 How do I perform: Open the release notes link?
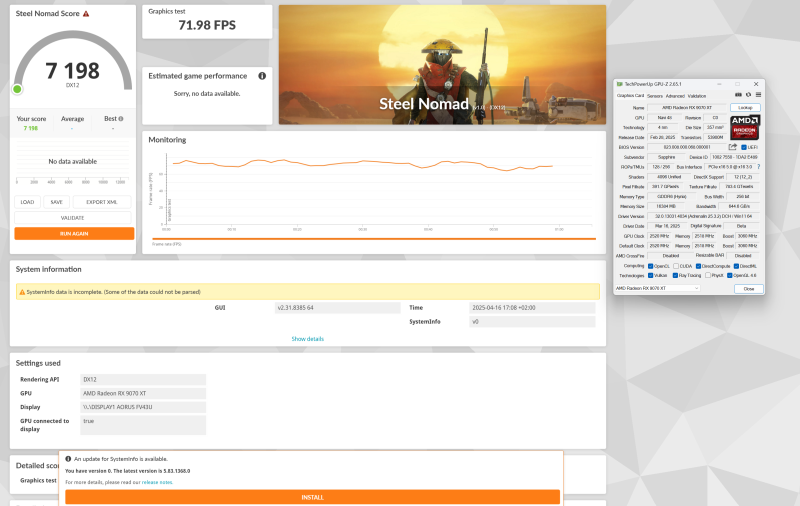click(x=159, y=482)
